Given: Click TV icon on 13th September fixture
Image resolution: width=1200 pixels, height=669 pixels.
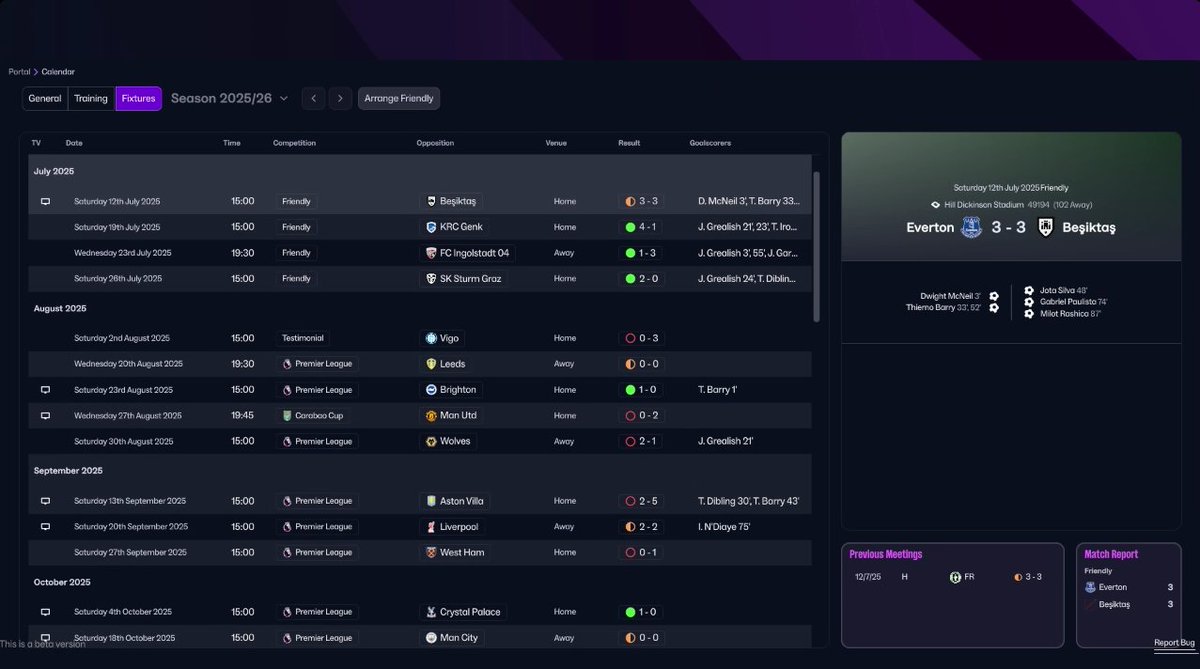Looking at the screenshot, I should coord(45,501).
